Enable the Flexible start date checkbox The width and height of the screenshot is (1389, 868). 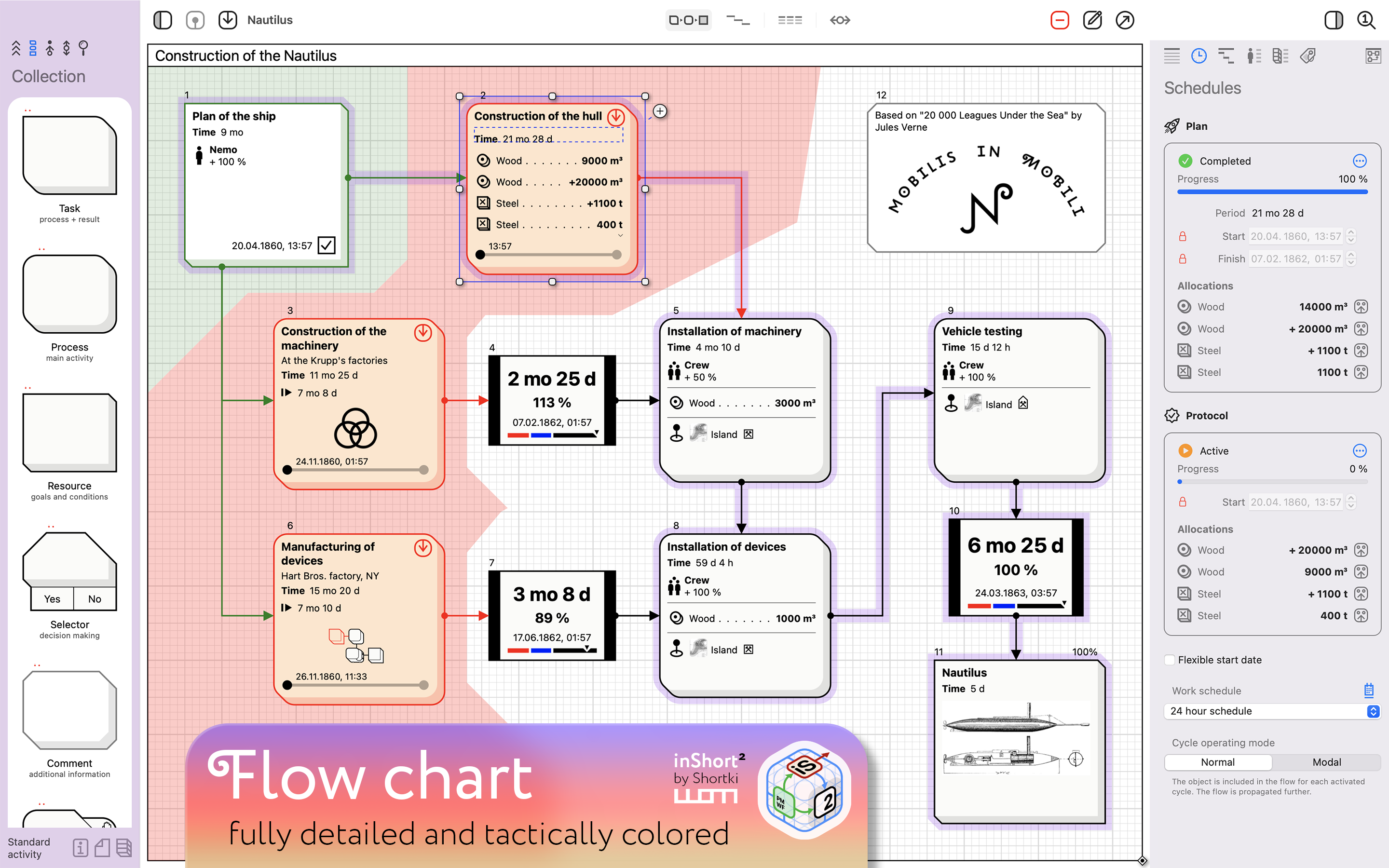click(x=1169, y=660)
